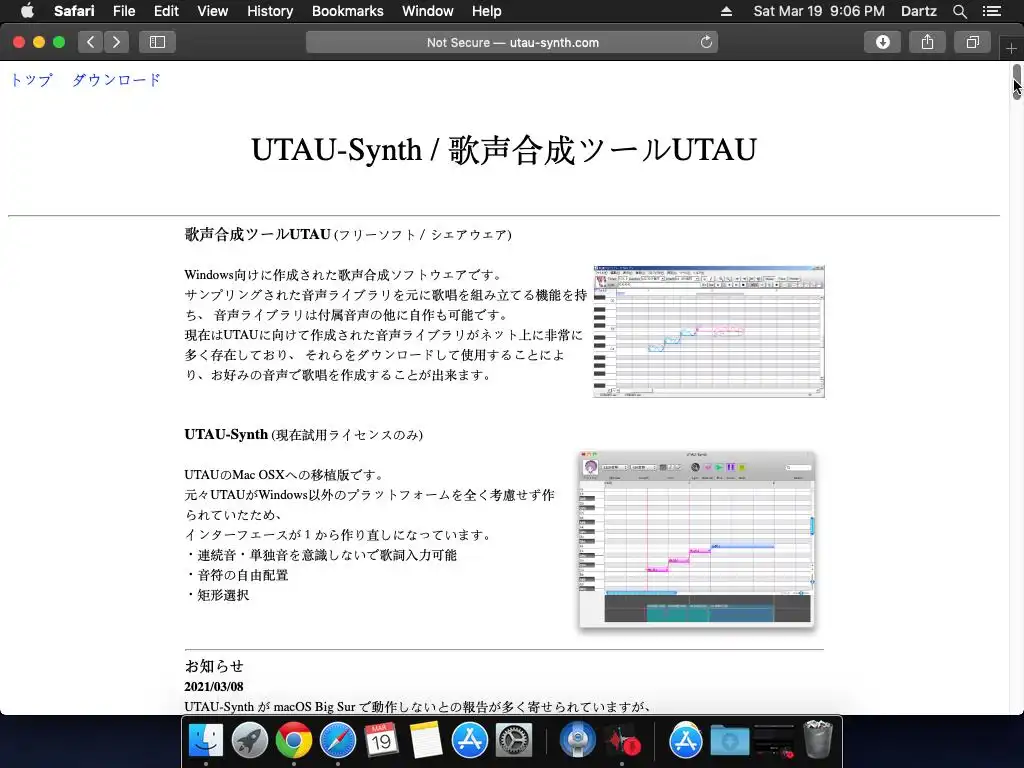Open the File menu
Screen dimensions: 1024x768
(x=123, y=11)
